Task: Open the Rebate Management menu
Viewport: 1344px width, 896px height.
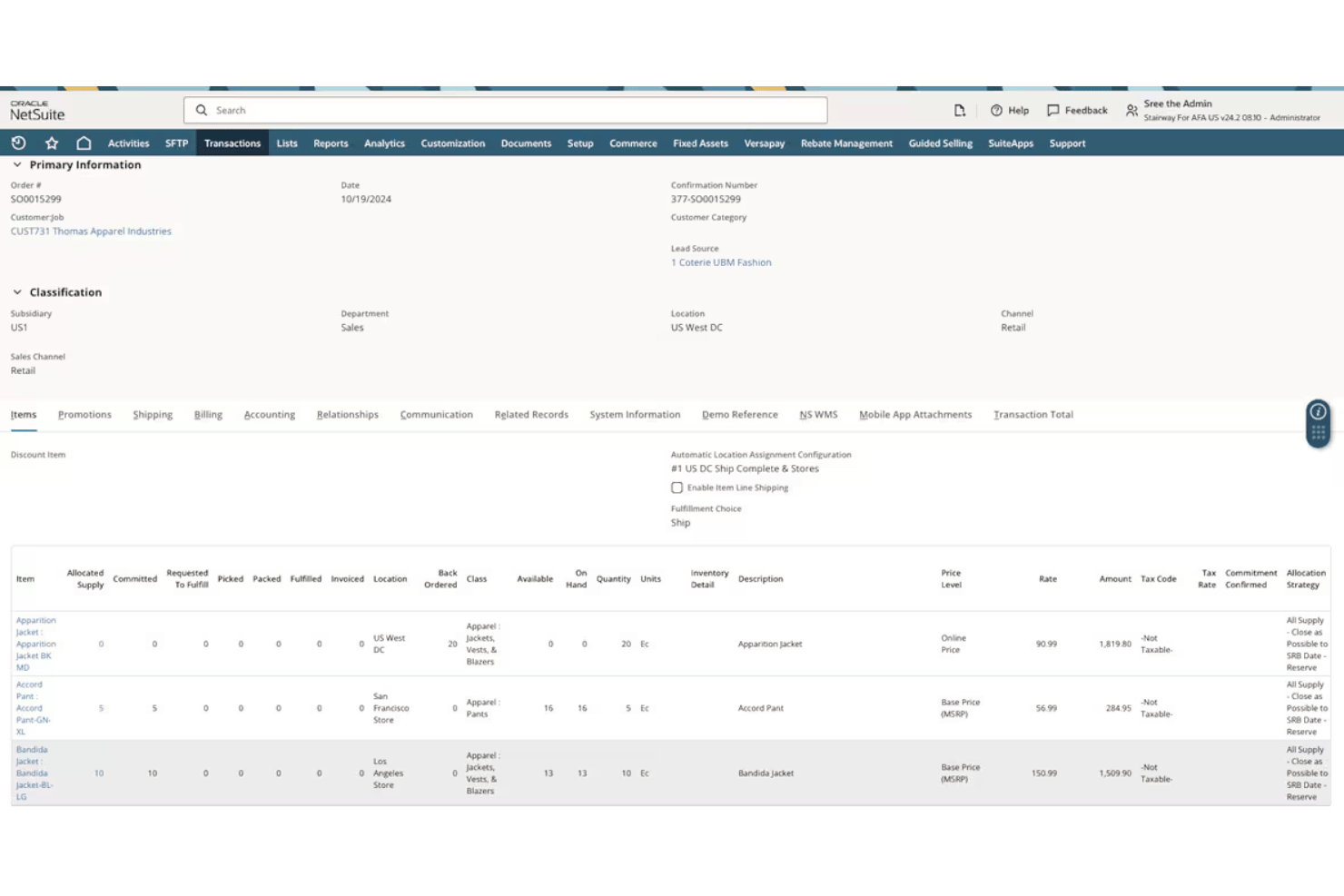Action: [846, 143]
